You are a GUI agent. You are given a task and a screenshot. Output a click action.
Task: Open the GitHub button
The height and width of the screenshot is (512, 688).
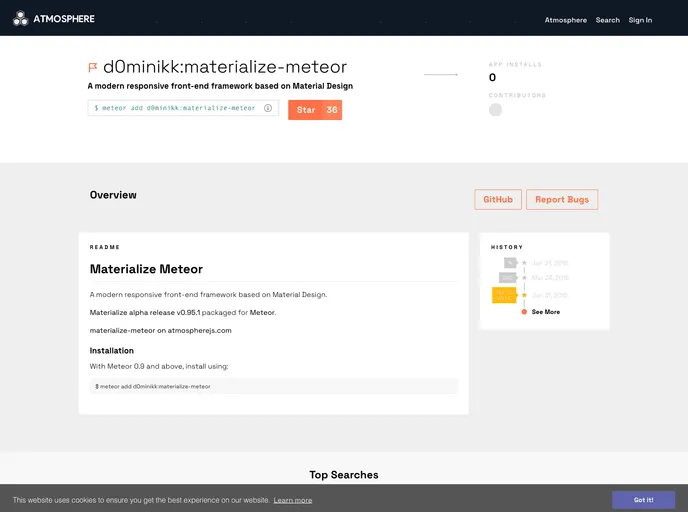point(498,200)
